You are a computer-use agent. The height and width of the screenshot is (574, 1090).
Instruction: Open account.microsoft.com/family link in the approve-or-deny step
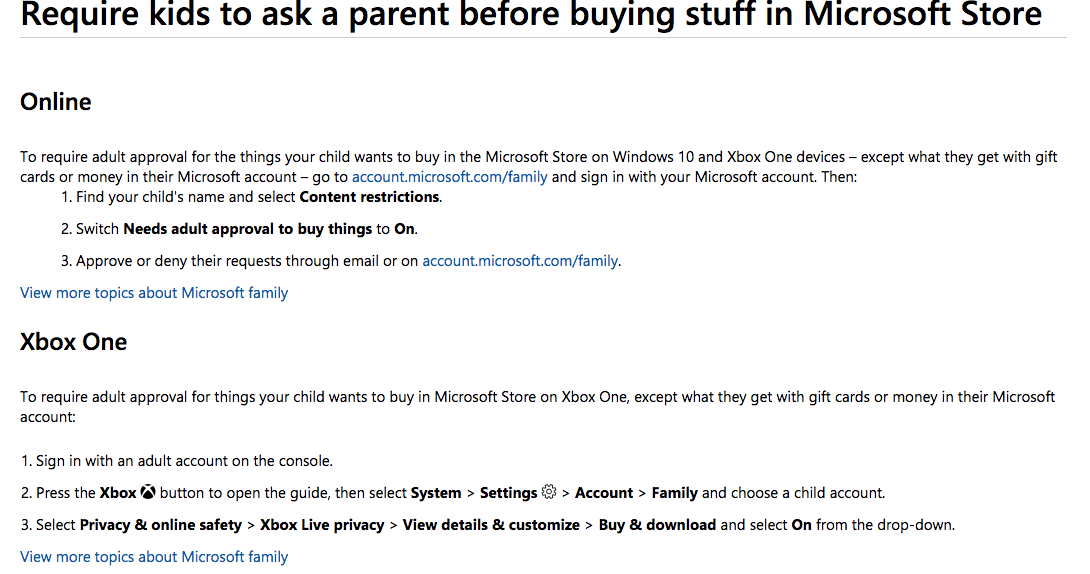520,261
